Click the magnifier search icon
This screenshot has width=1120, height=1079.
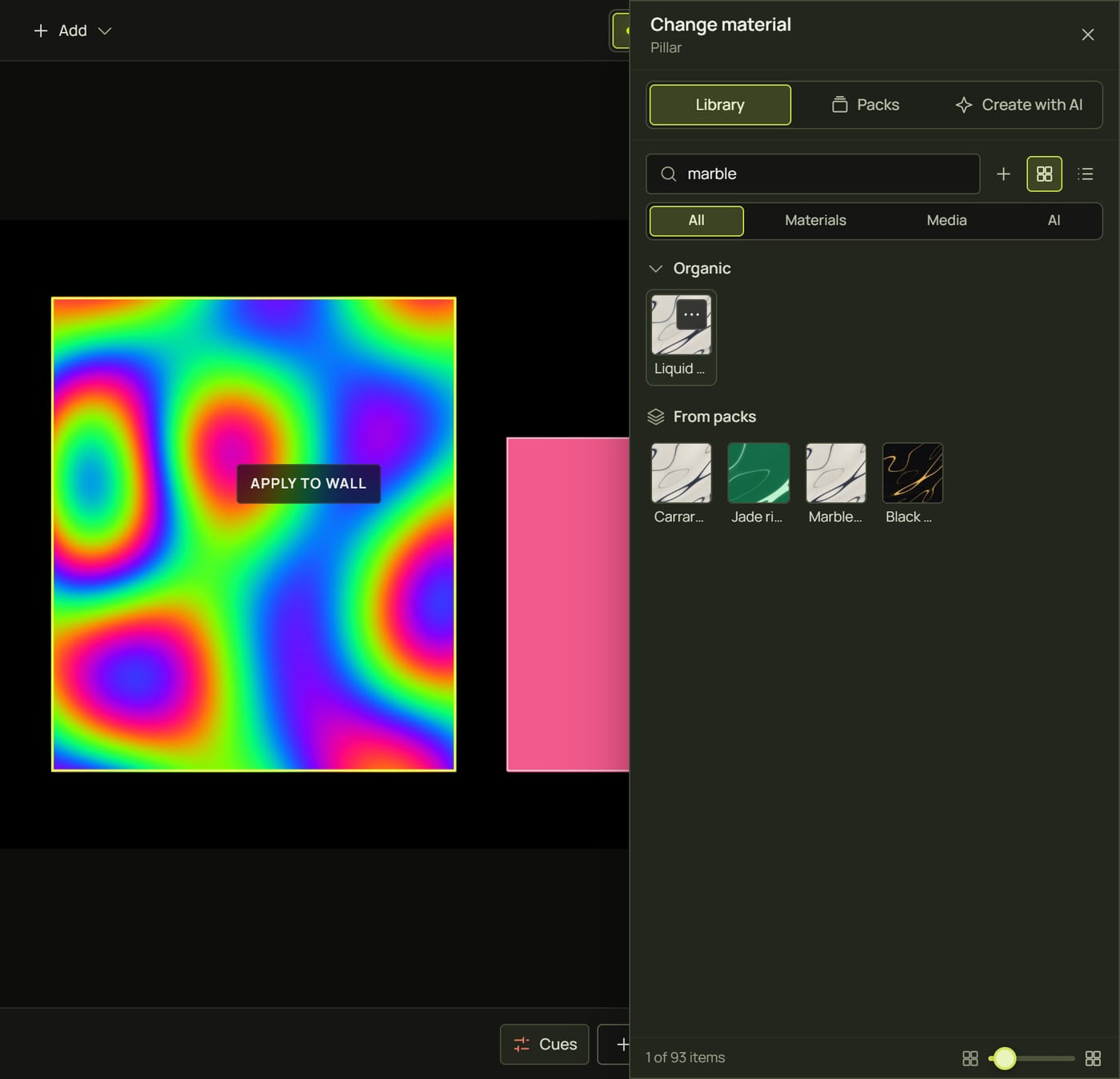pyautogui.click(x=668, y=174)
